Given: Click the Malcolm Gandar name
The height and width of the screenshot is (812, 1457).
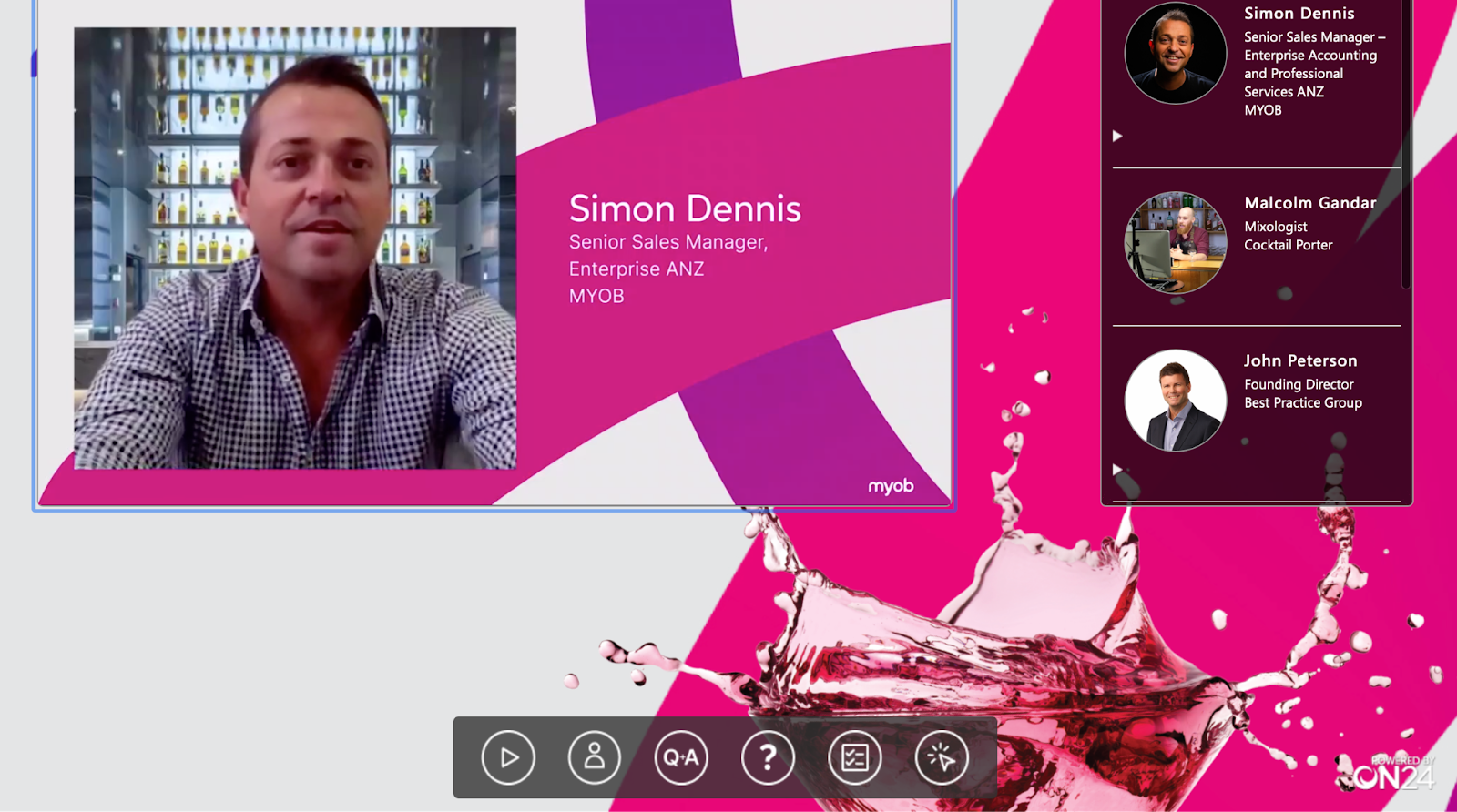Looking at the screenshot, I should point(1310,203).
